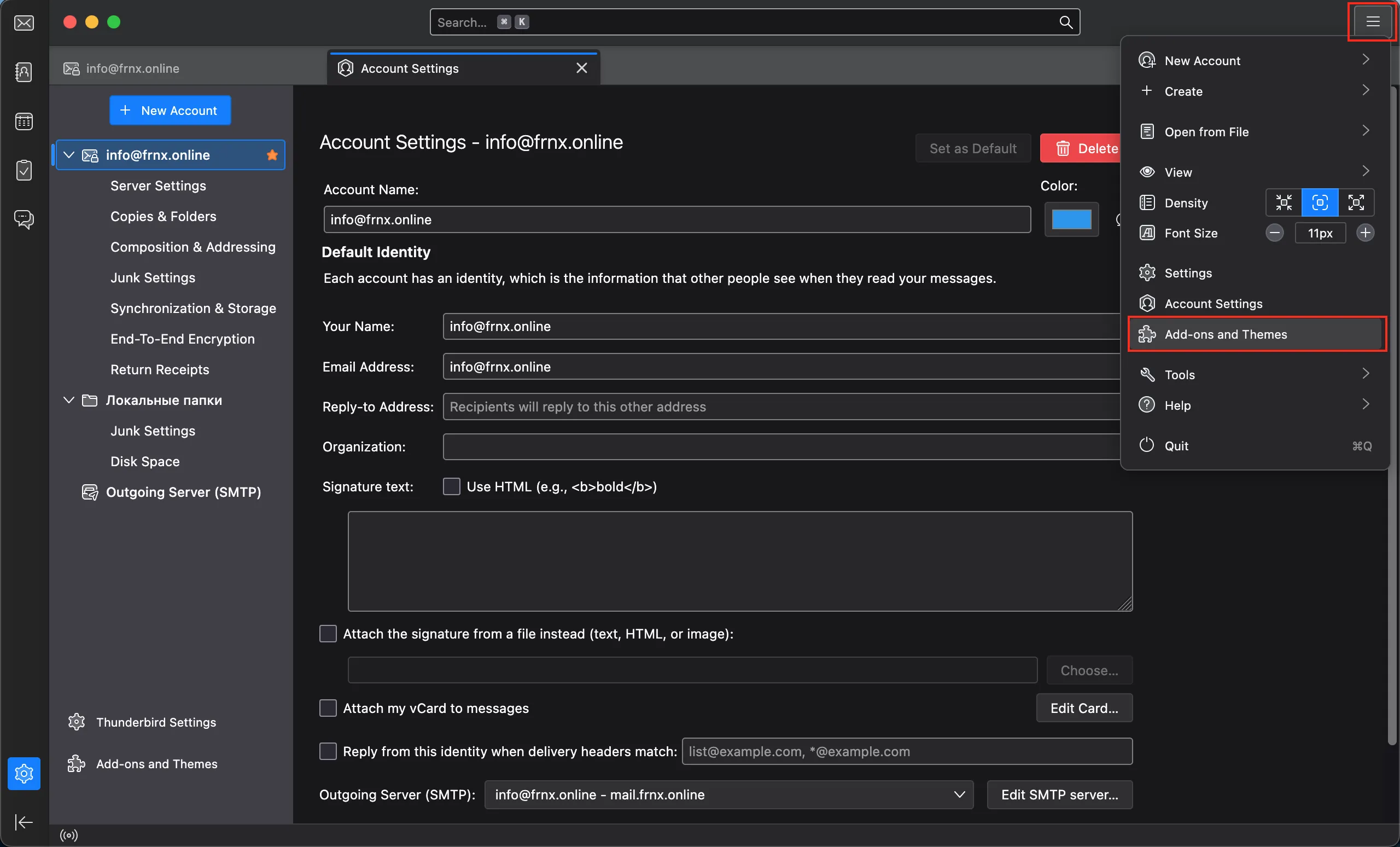Click the search magnifier icon
The width and height of the screenshot is (1400, 847).
[1066, 22]
